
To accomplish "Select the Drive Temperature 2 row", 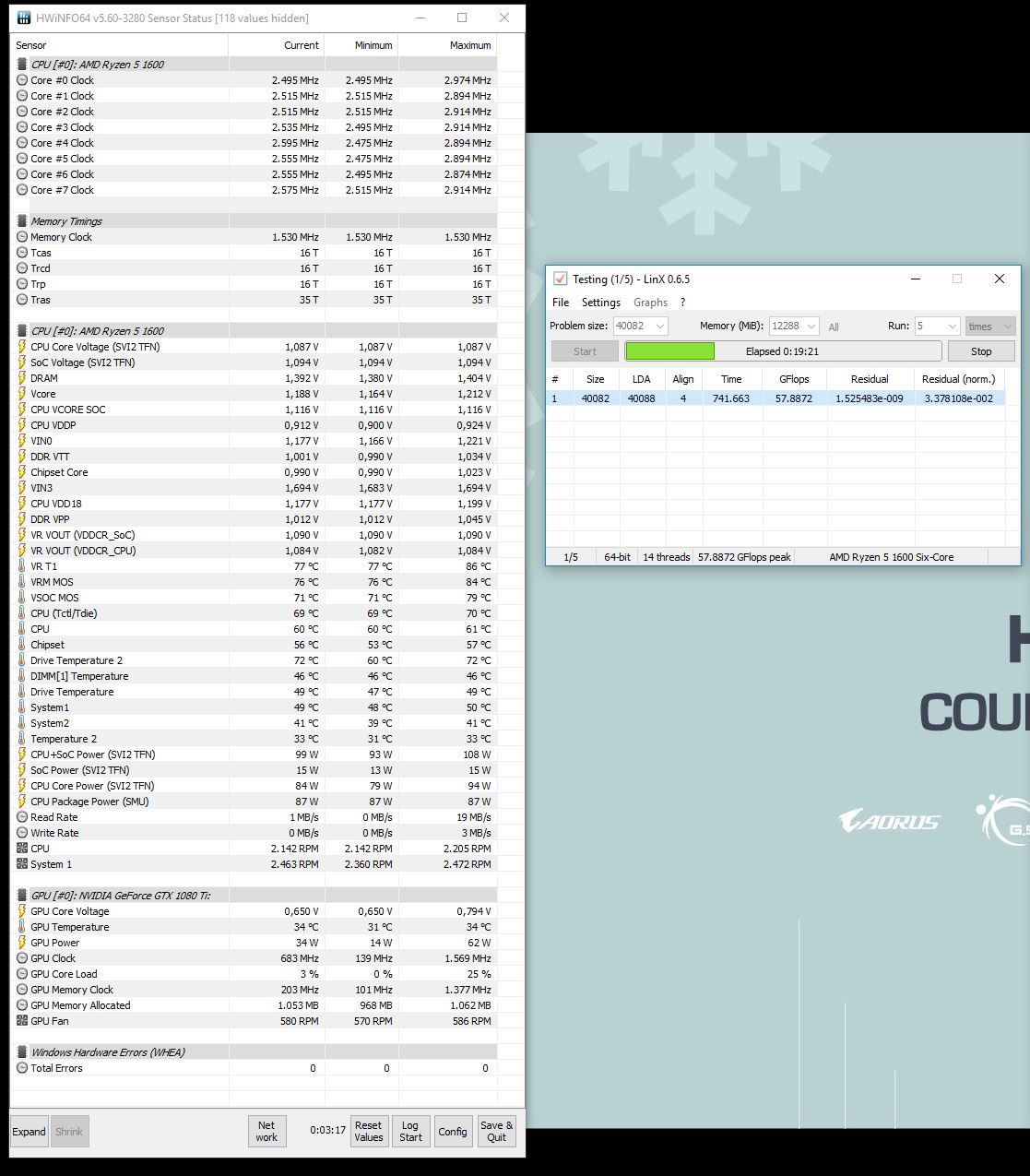I will click(x=254, y=660).
